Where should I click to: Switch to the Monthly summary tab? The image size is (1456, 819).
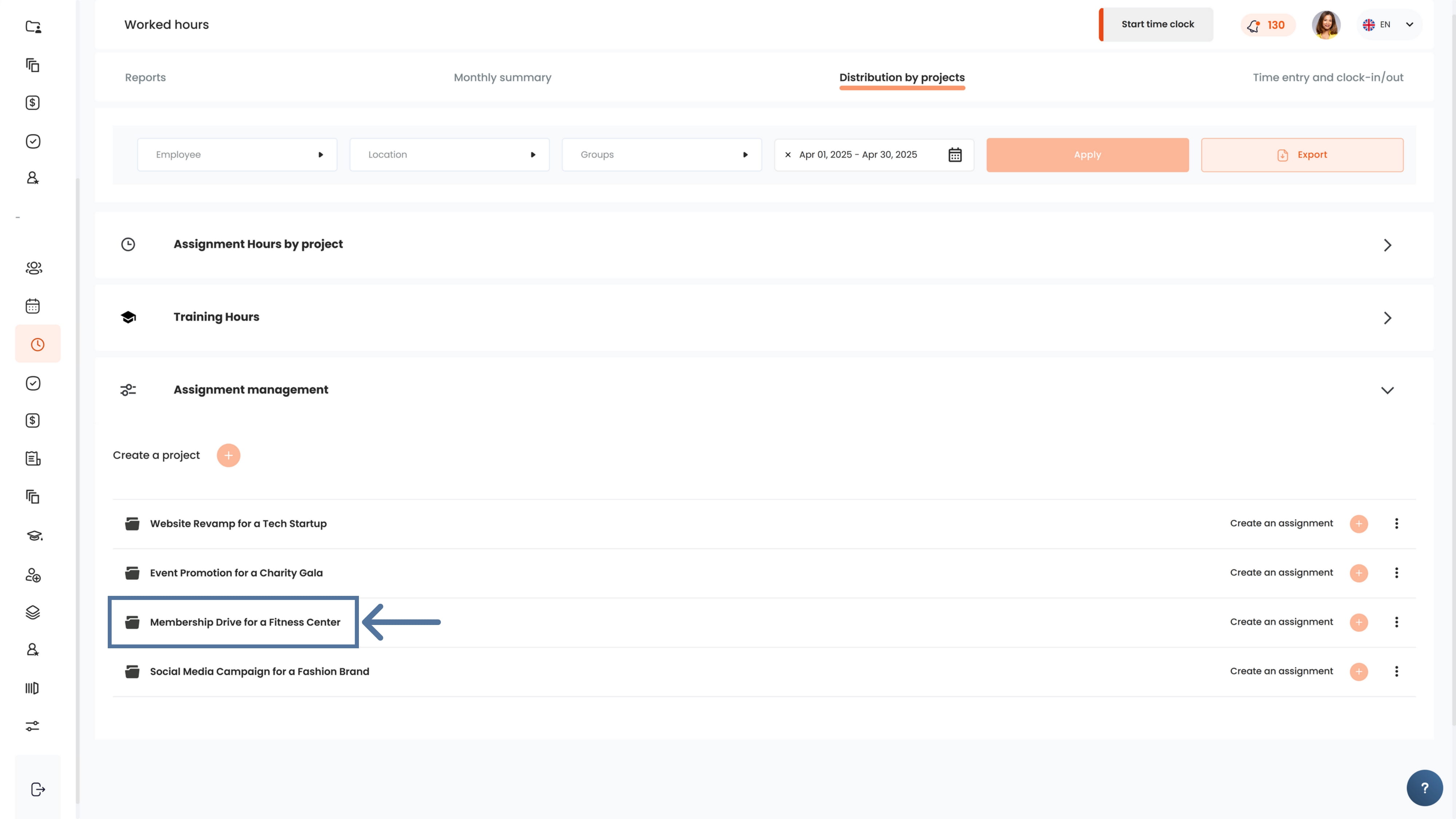(502, 78)
